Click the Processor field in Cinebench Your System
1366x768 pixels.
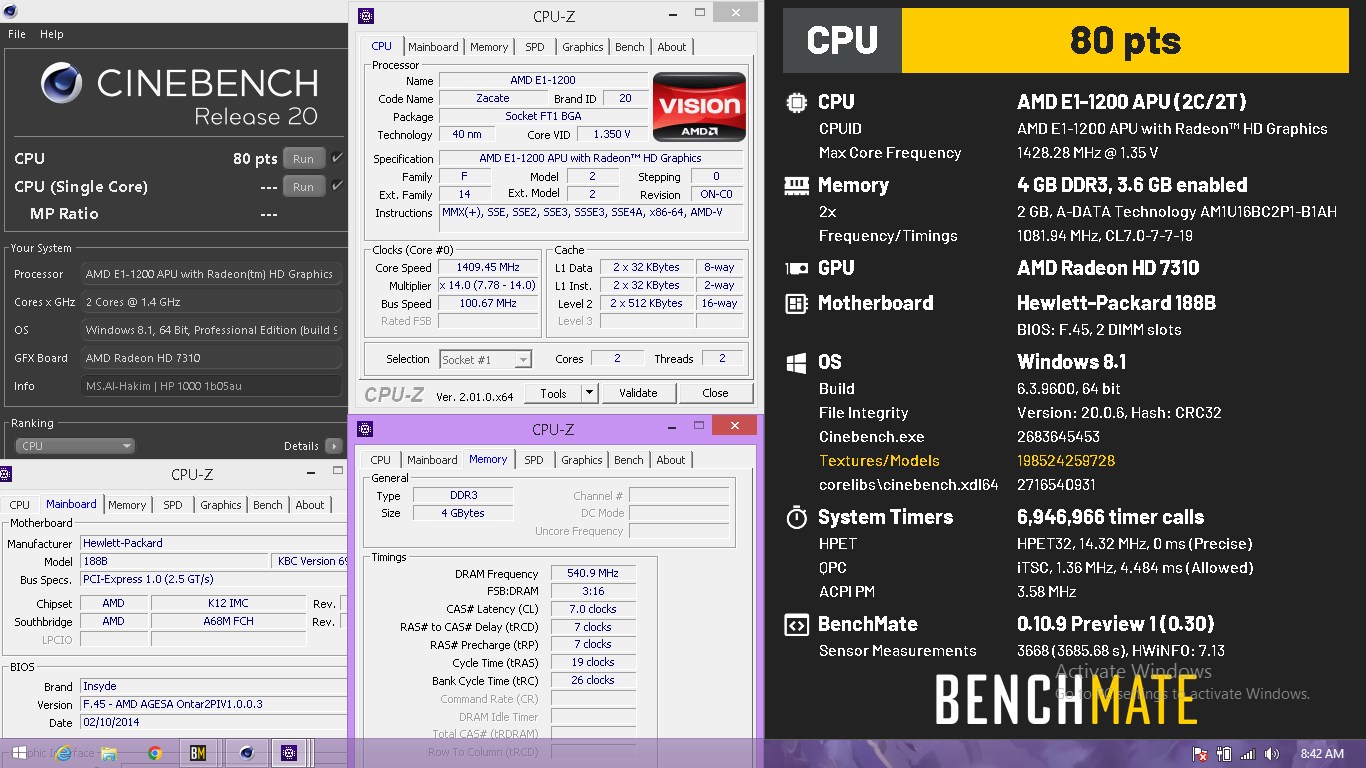(x=211, y=274)
